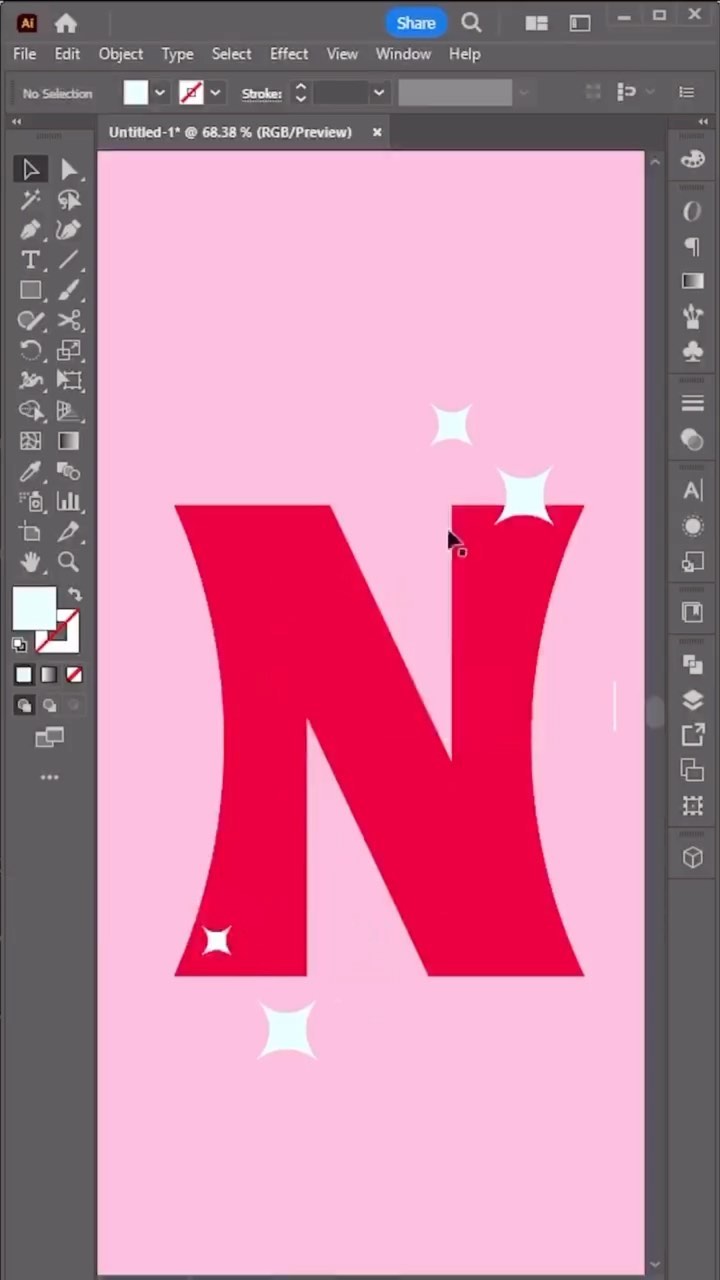Open the Effect menu

tap(288, 54)
